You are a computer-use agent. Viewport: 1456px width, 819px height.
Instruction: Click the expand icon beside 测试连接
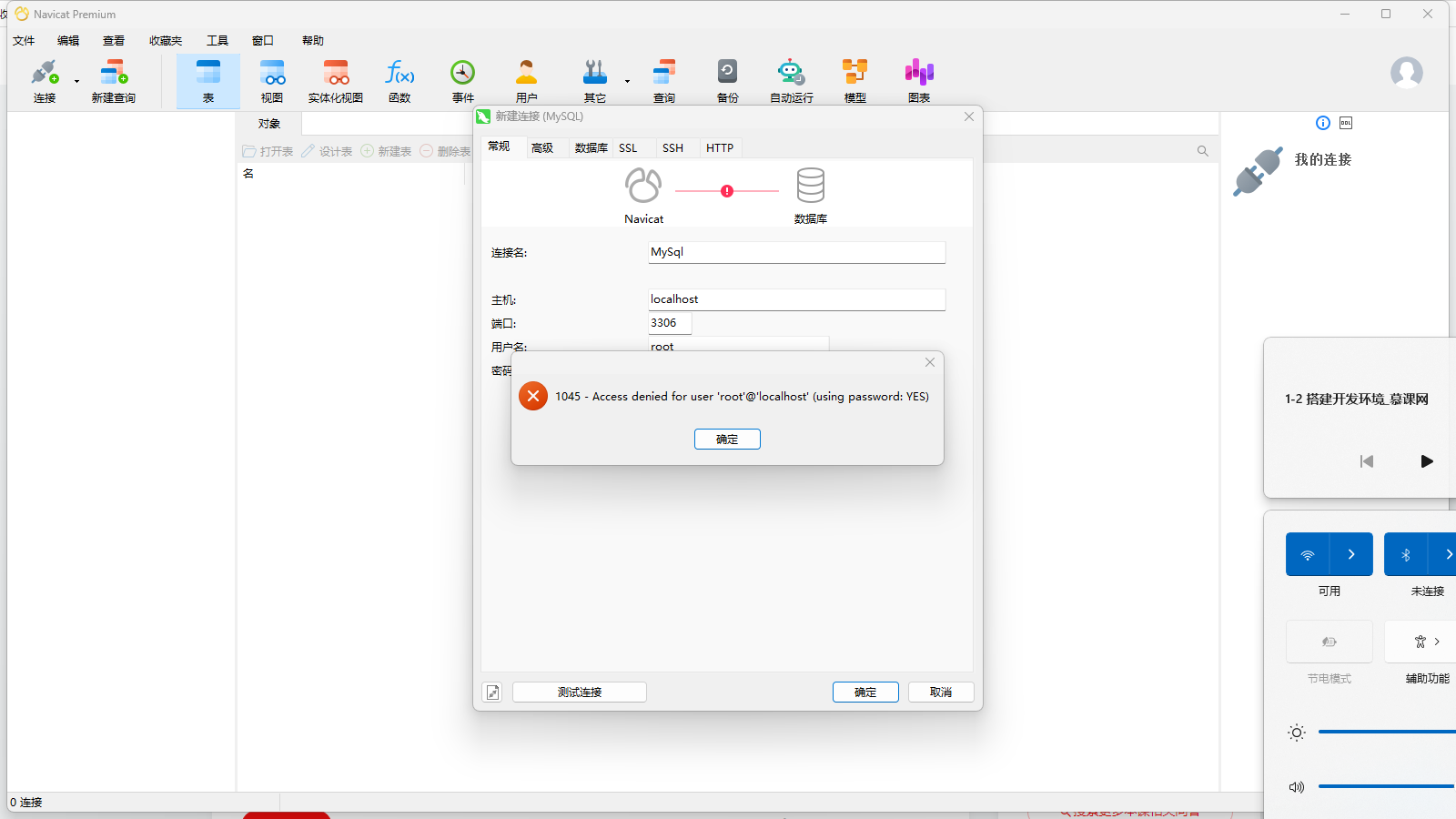(492, 693)
